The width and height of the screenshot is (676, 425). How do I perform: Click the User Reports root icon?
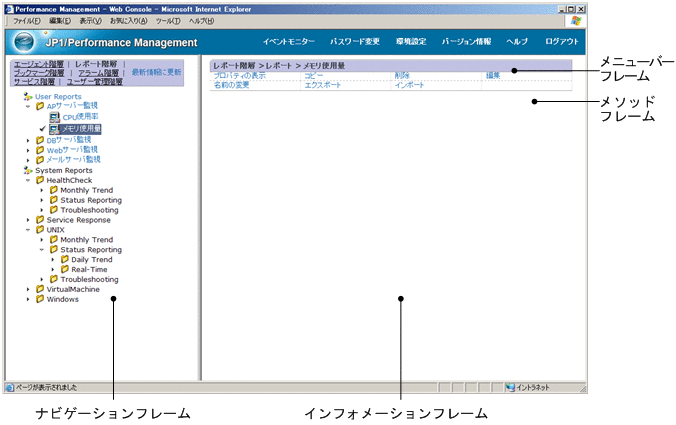pyautogui.click(x=28, y=97)
